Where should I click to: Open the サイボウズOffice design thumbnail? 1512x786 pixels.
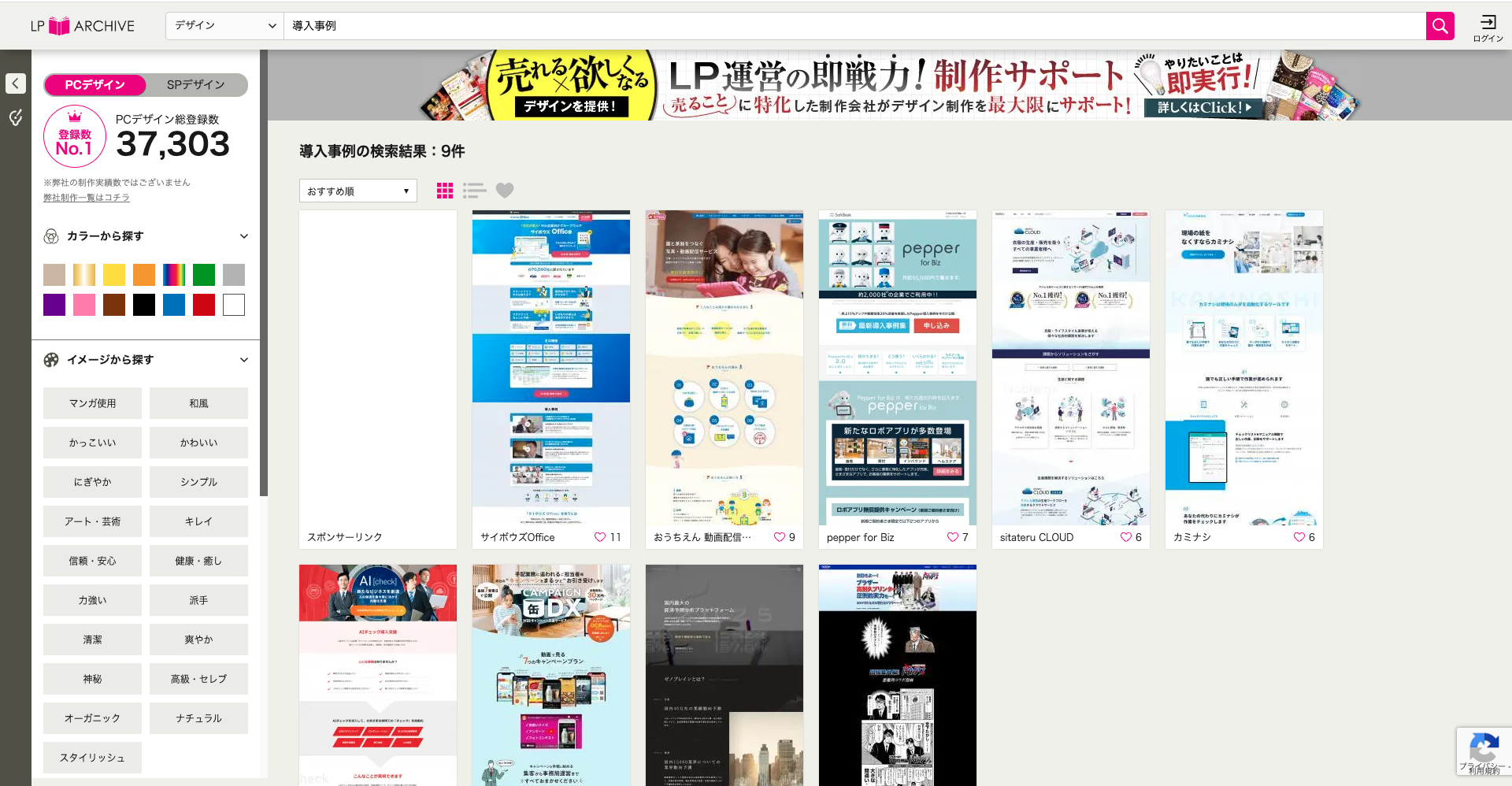tap(551, 368)
